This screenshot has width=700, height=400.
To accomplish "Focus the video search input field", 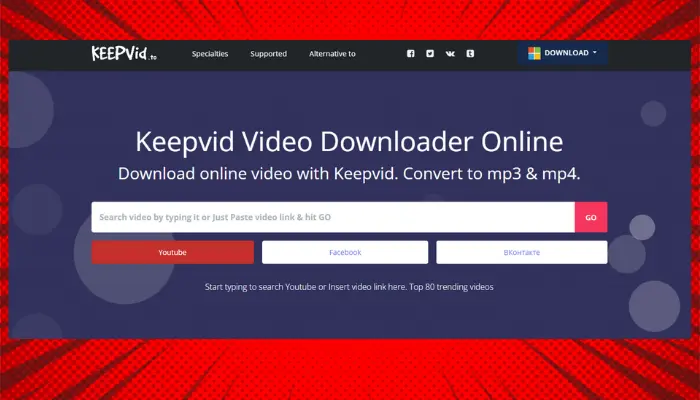I will [333, 217].
